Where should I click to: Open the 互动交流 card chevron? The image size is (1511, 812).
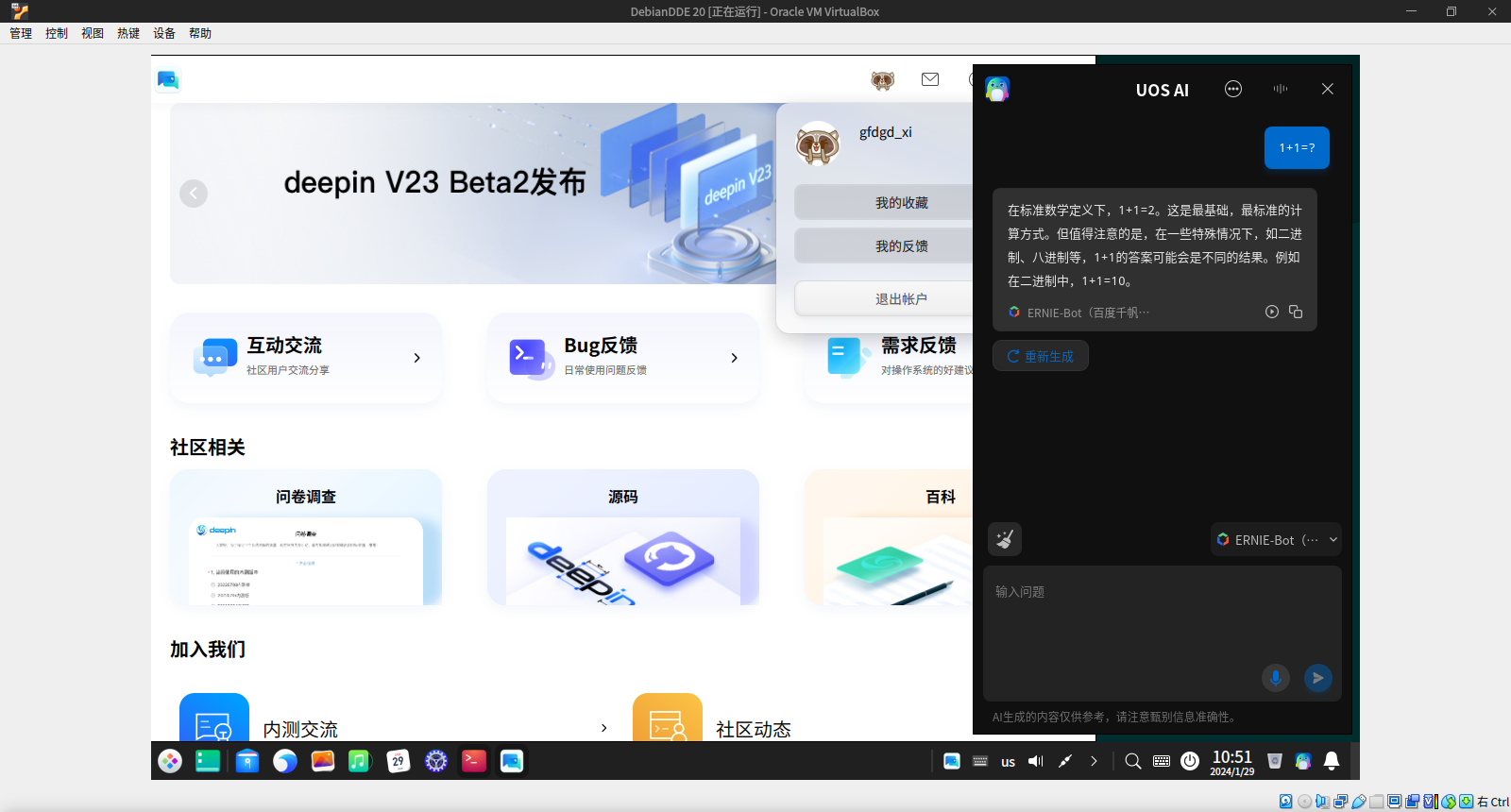pyautogui.click(x=416, y=358)
